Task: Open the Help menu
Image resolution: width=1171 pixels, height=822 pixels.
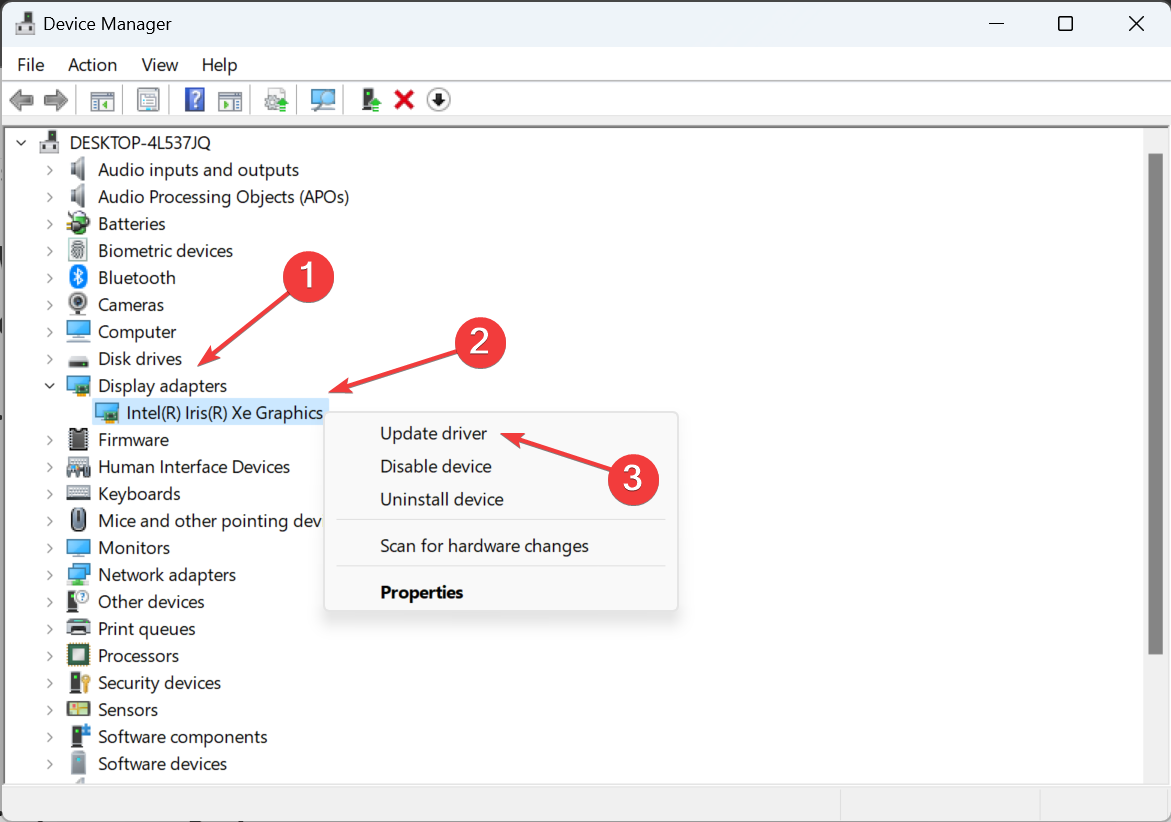Action: 220,65
